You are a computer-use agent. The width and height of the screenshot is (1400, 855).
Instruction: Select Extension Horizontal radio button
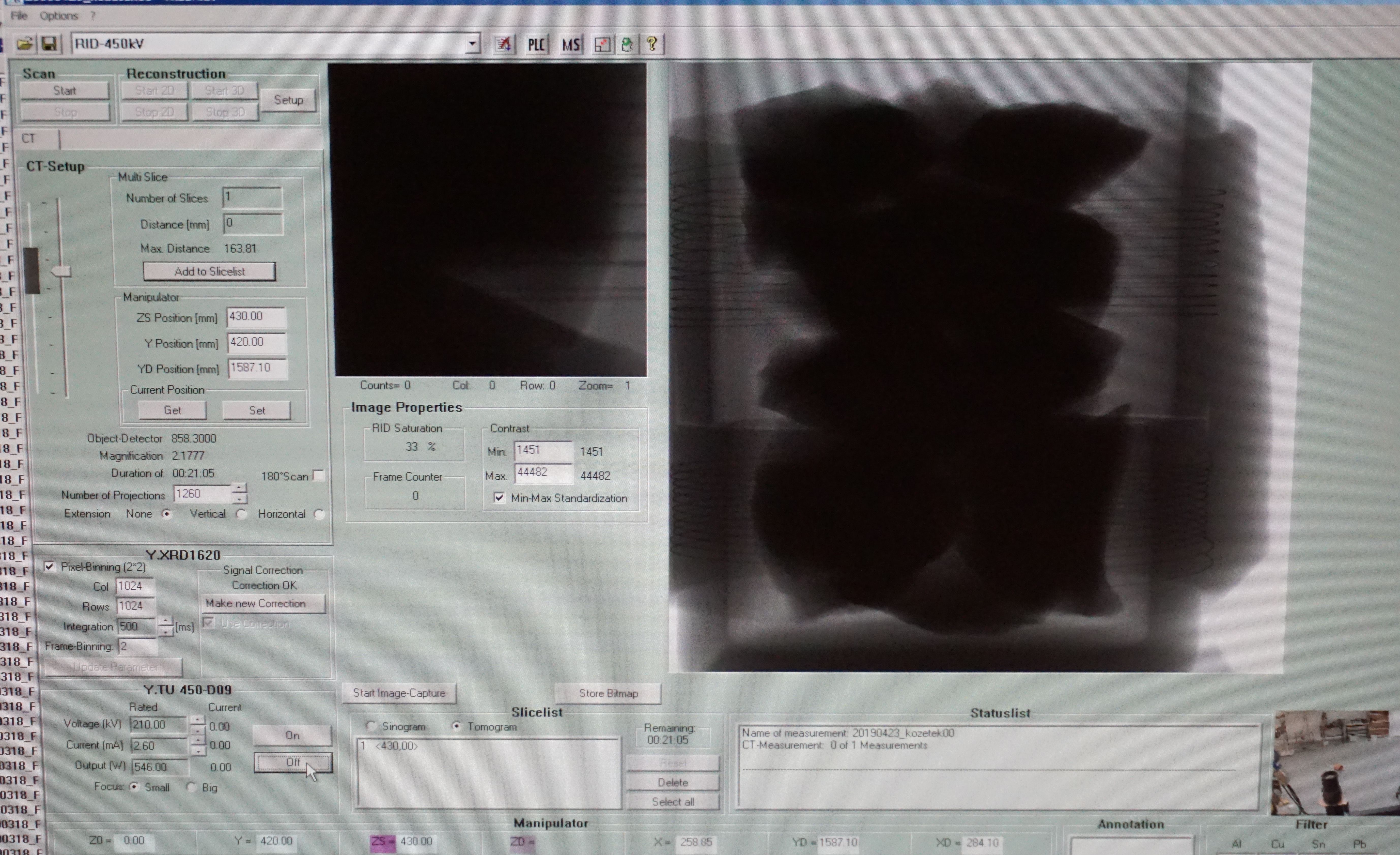(x=319, y=514)
